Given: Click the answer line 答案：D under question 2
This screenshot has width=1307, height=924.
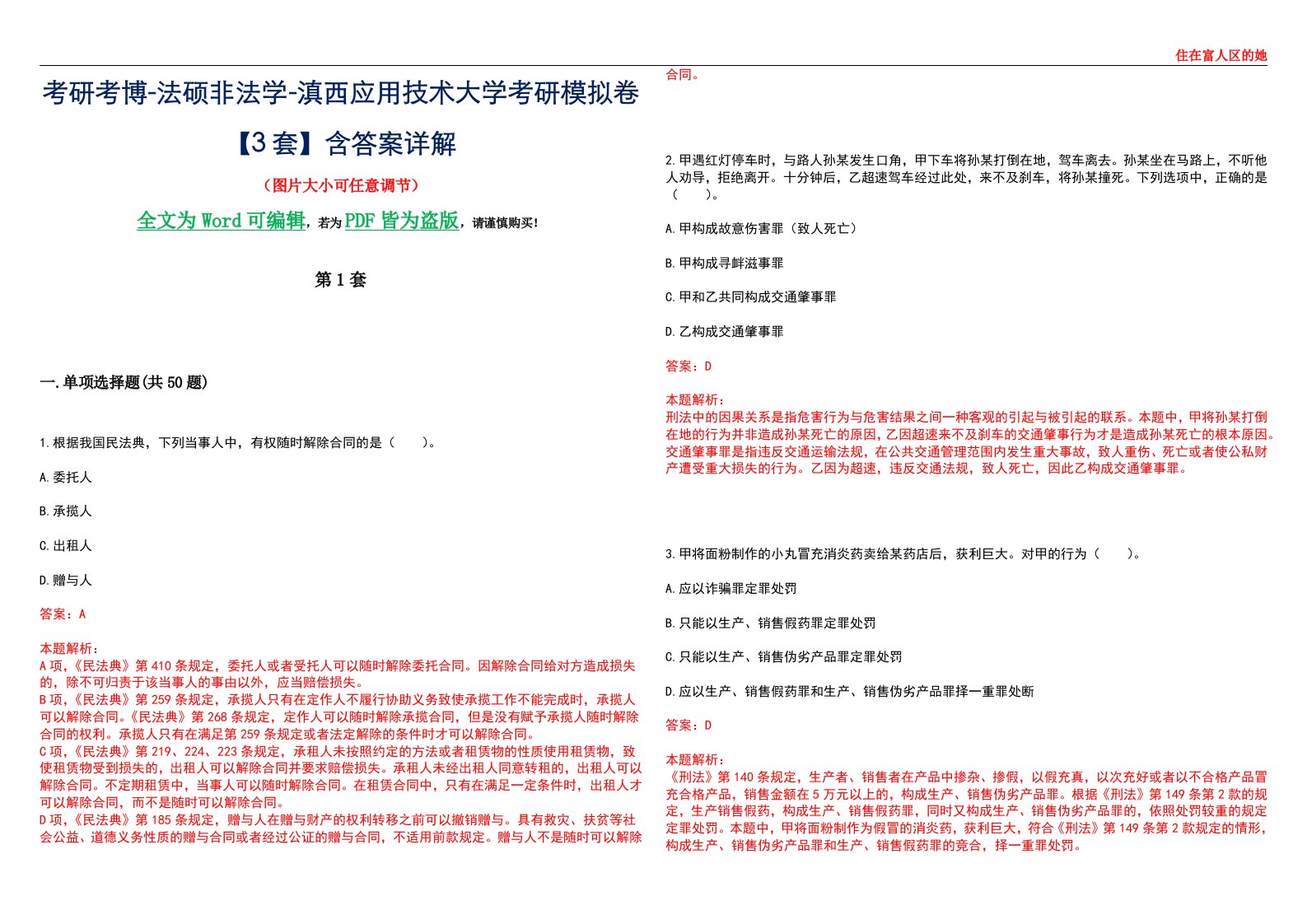Looking at the screenshot, I should [689, 366].
